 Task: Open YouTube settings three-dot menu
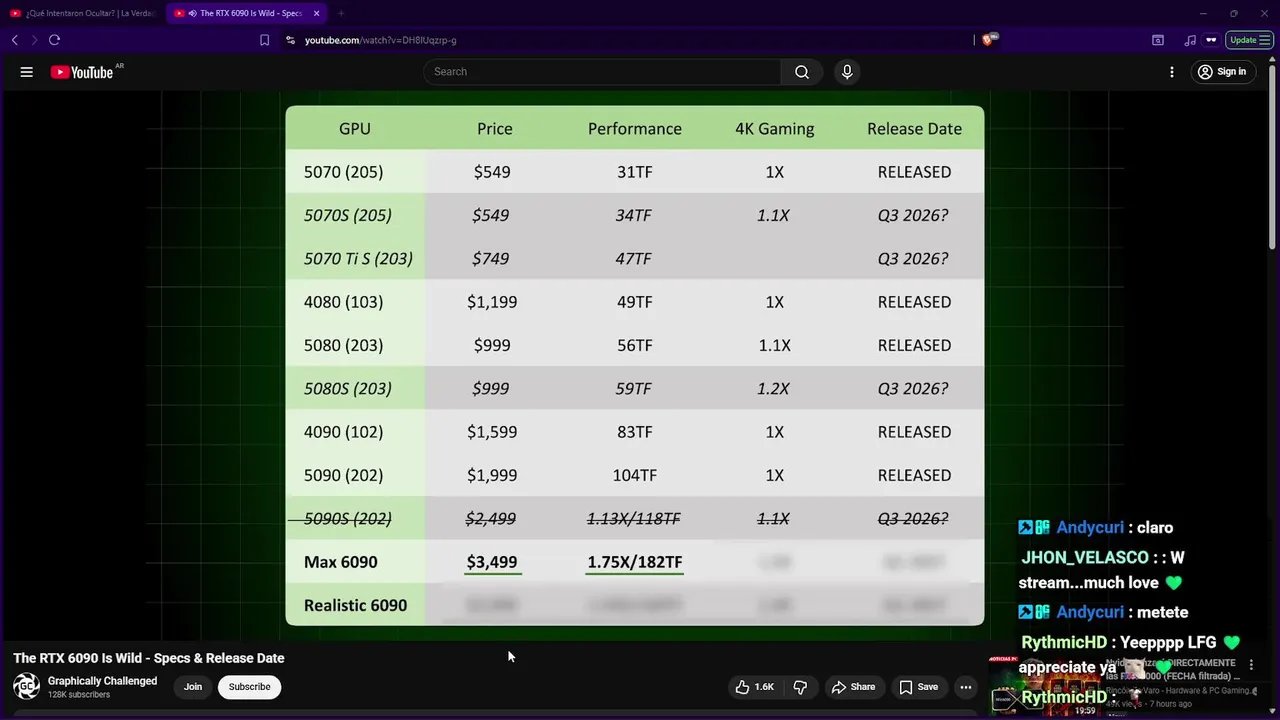[1172, 72]
